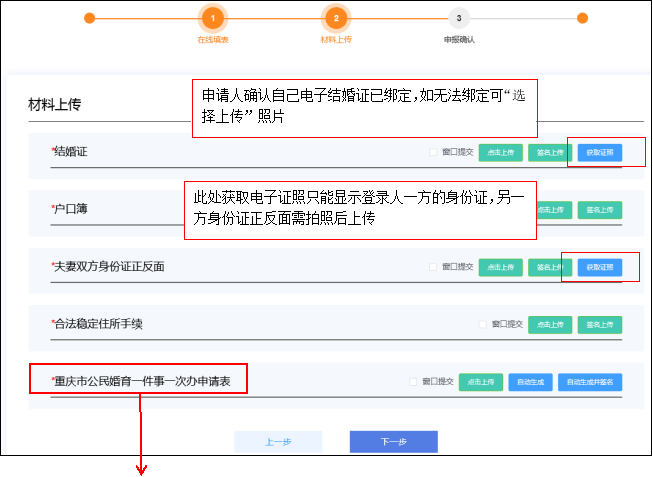This screenshot has width=653, height=477.
Task: Click step 3 circle 申报确认
Action: (459, 18)
